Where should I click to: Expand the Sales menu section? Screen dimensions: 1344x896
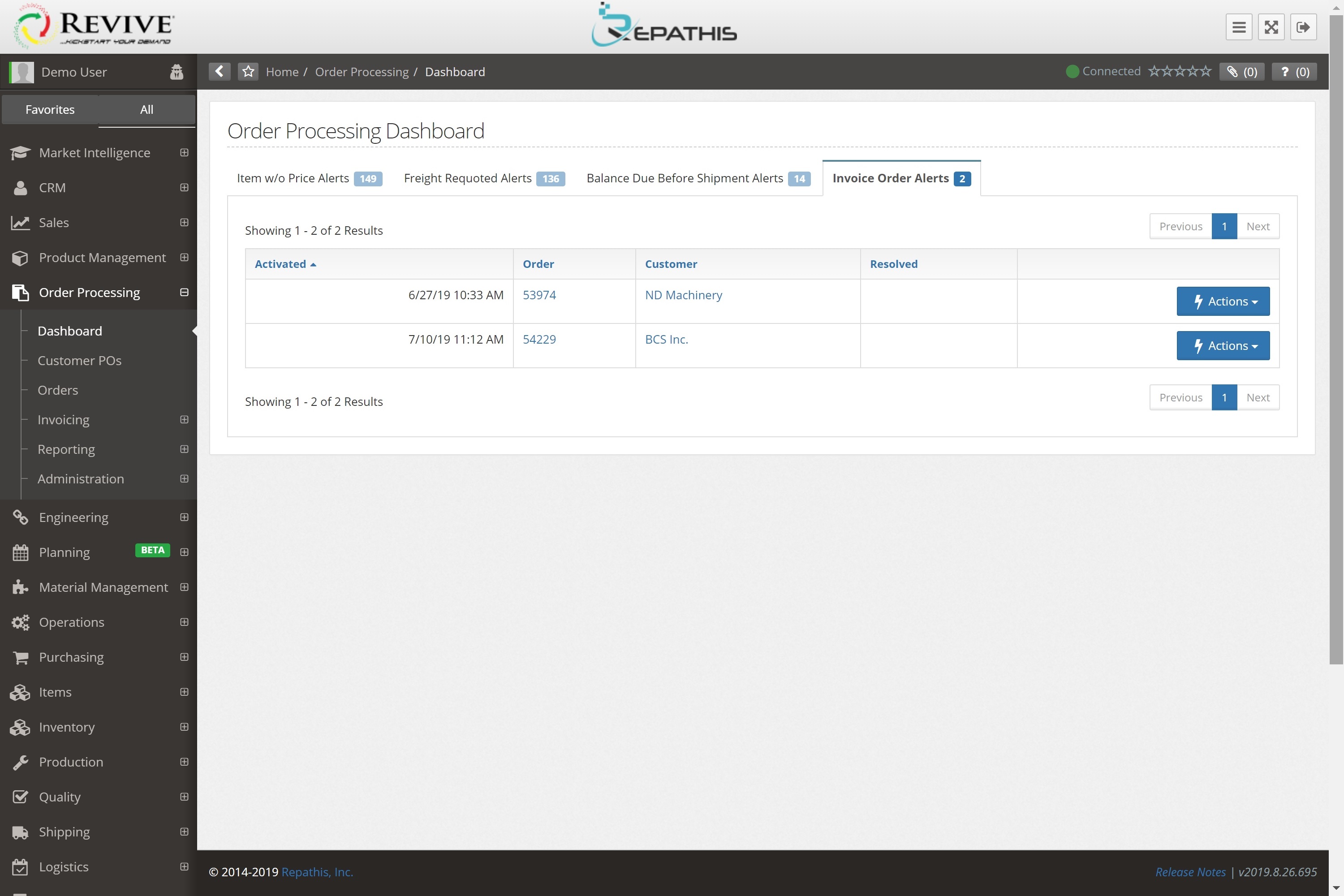pos(184,222)
